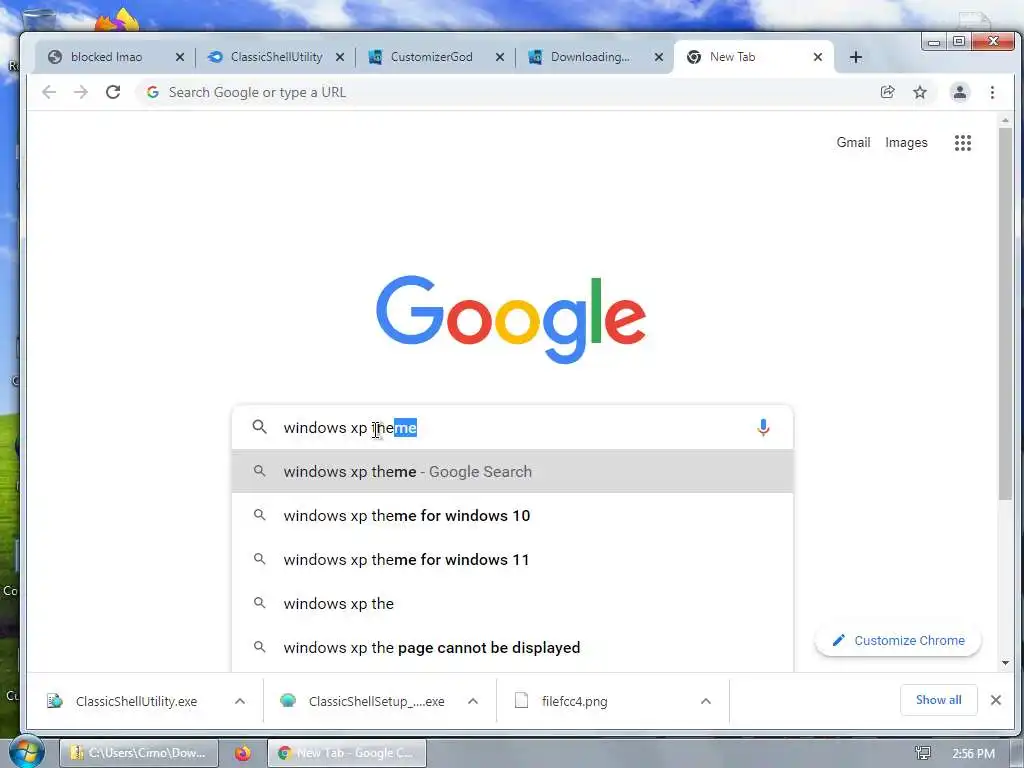Screen dimensions: 1024x768
Task: Open the Images link
Action: [906, 142]
